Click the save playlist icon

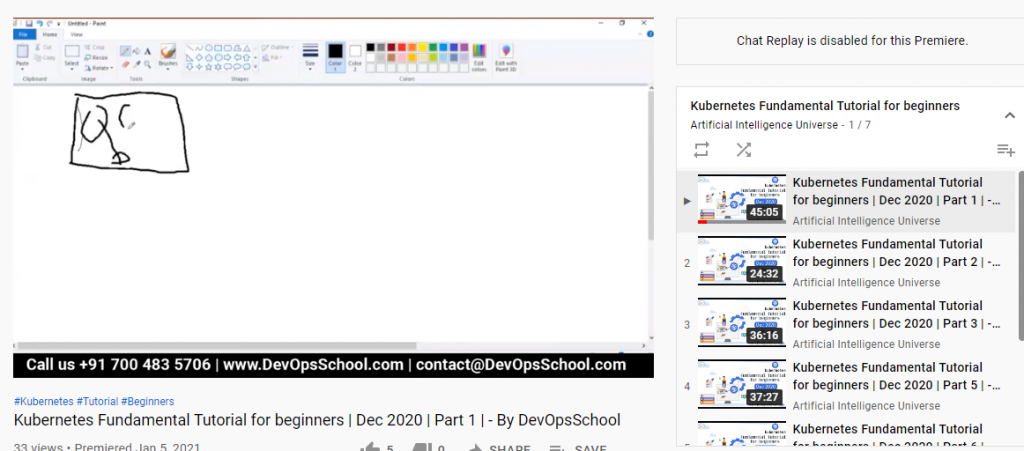[x=1005, y=150]
